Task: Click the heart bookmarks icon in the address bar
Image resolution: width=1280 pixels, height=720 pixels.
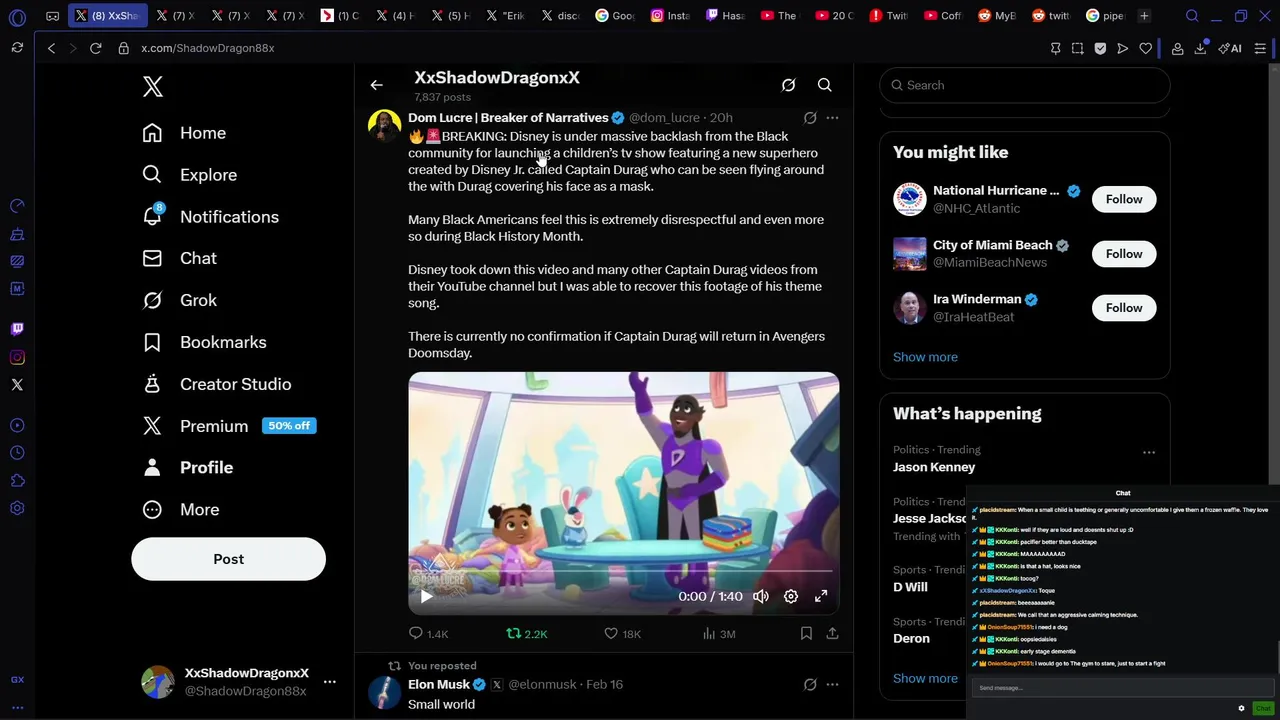Action: (x=1146, y=48)
